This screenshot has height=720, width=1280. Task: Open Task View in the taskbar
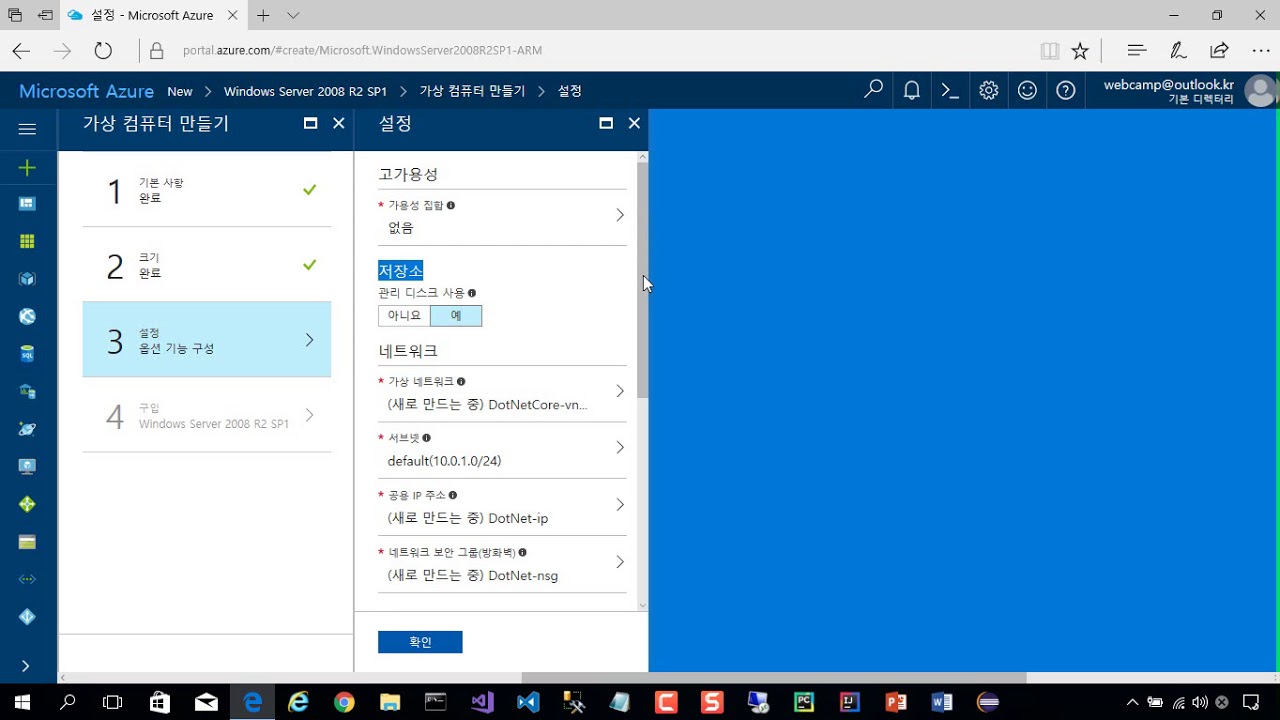coord(113,702)
